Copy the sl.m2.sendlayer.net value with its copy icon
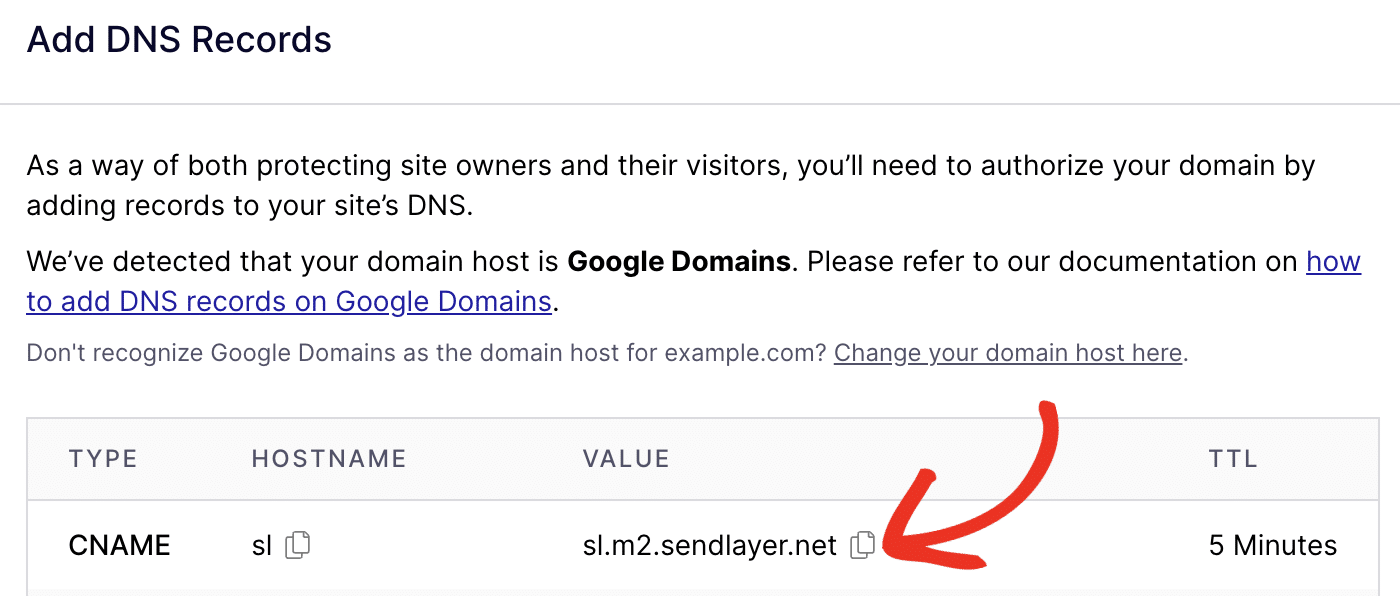Image resolution: width=1400 pixels, height=596 pixels. [x=862, y=545]
